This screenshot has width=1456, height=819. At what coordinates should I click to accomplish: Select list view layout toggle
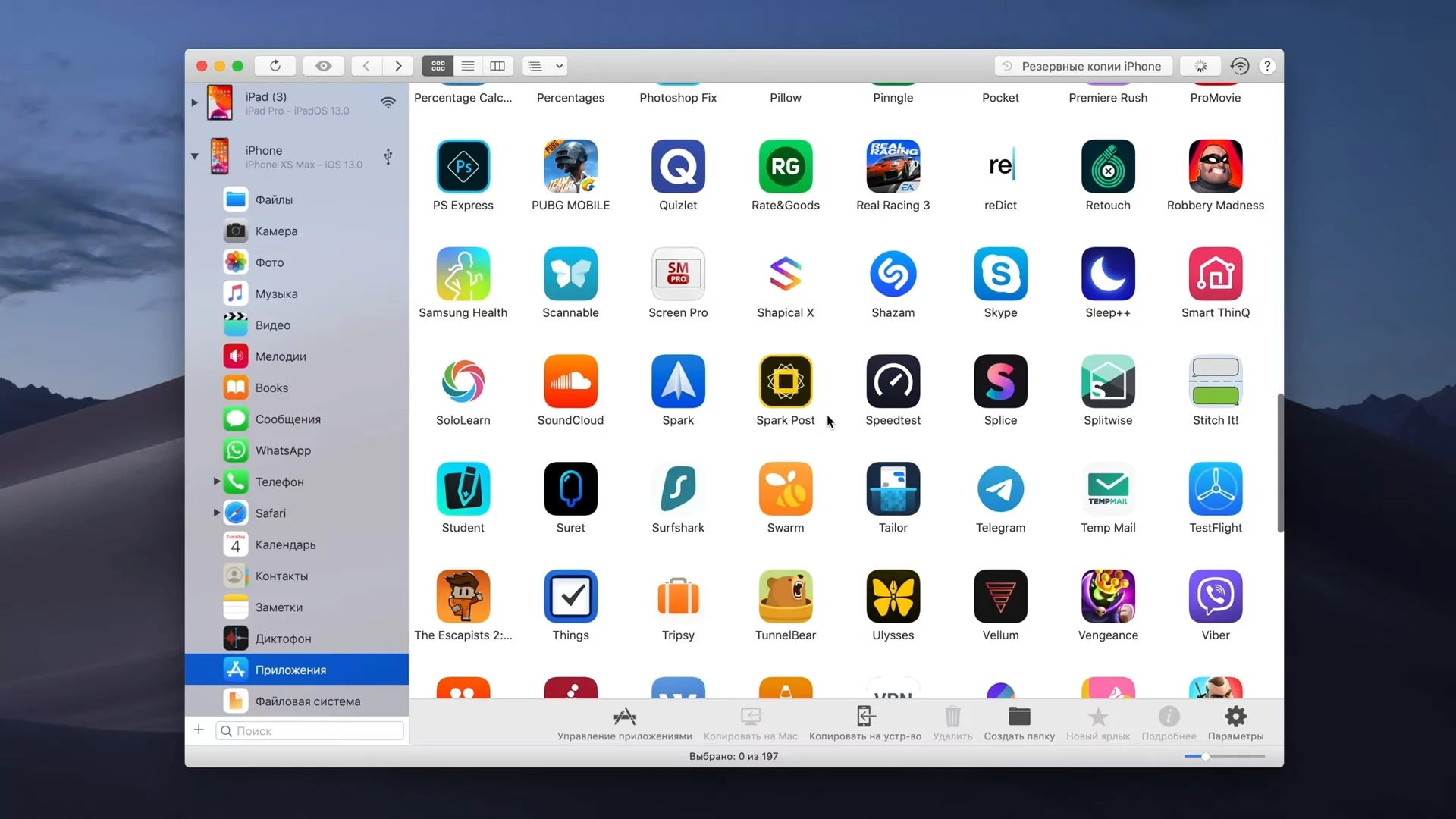coord(468,66)
